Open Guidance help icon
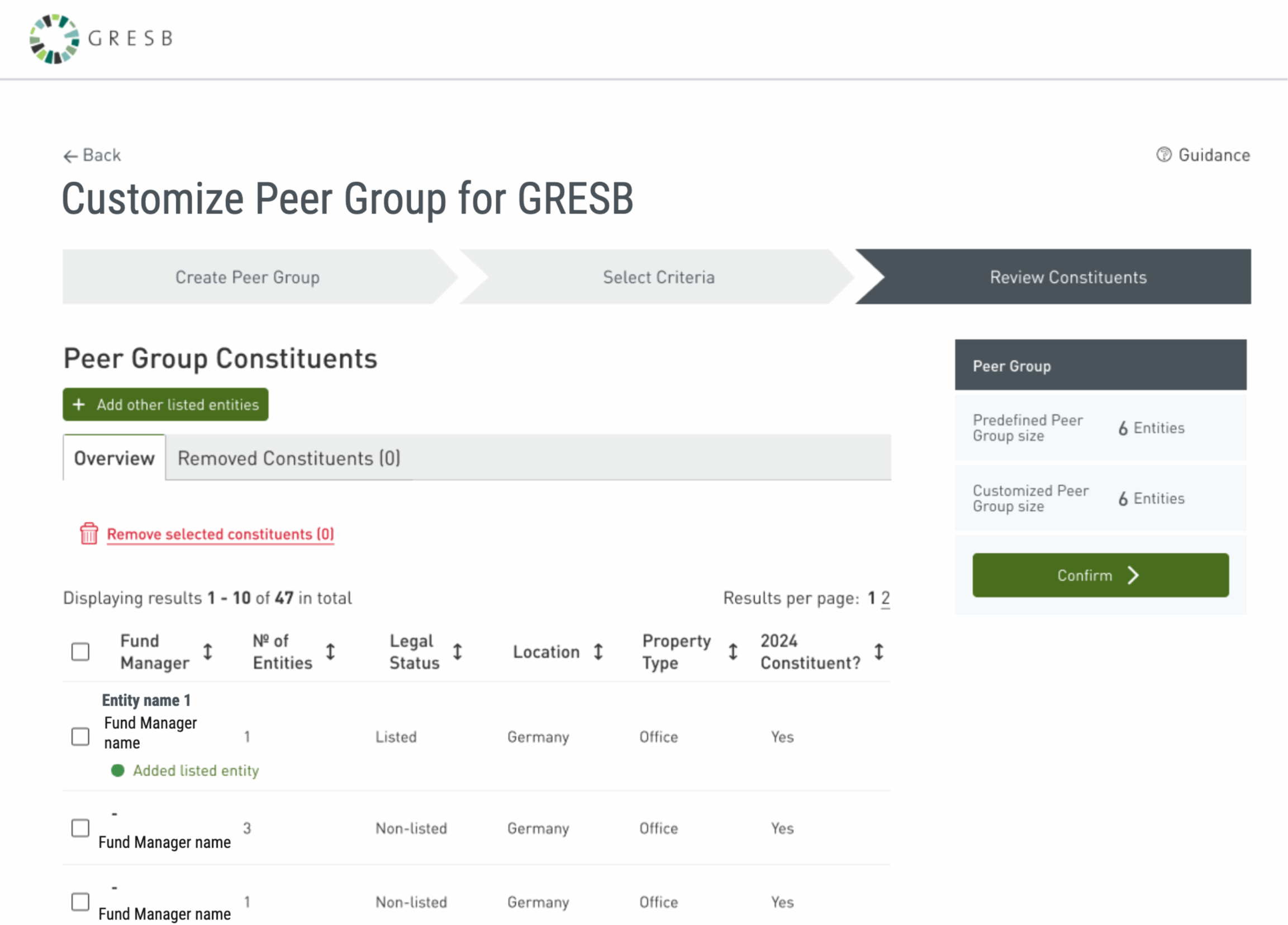1288x925 pixels. point(1163,155)
